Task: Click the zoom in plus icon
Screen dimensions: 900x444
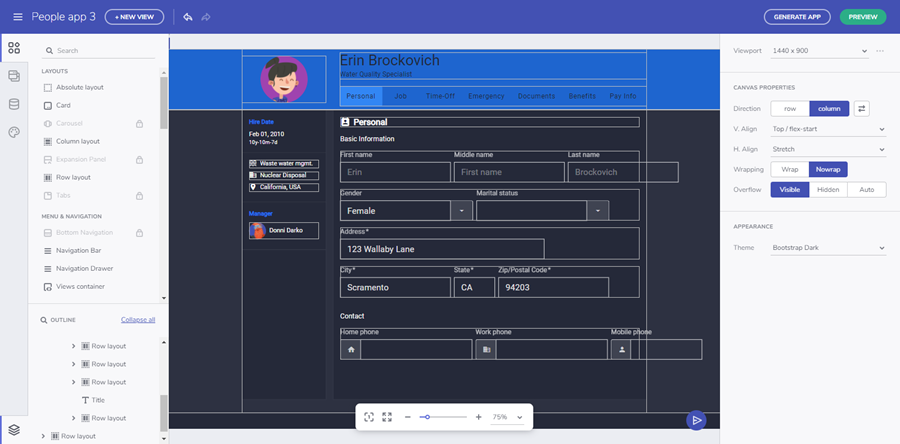Action: 478,417
